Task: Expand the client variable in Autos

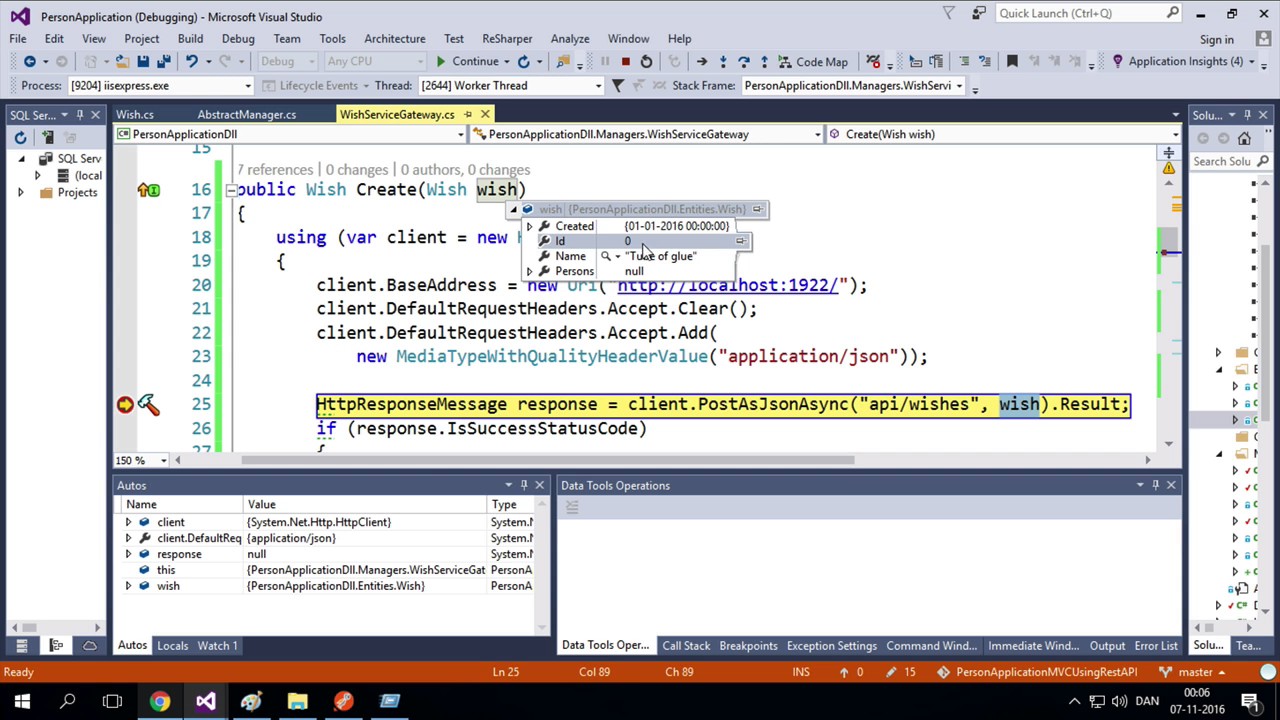Action: (128, 523)
